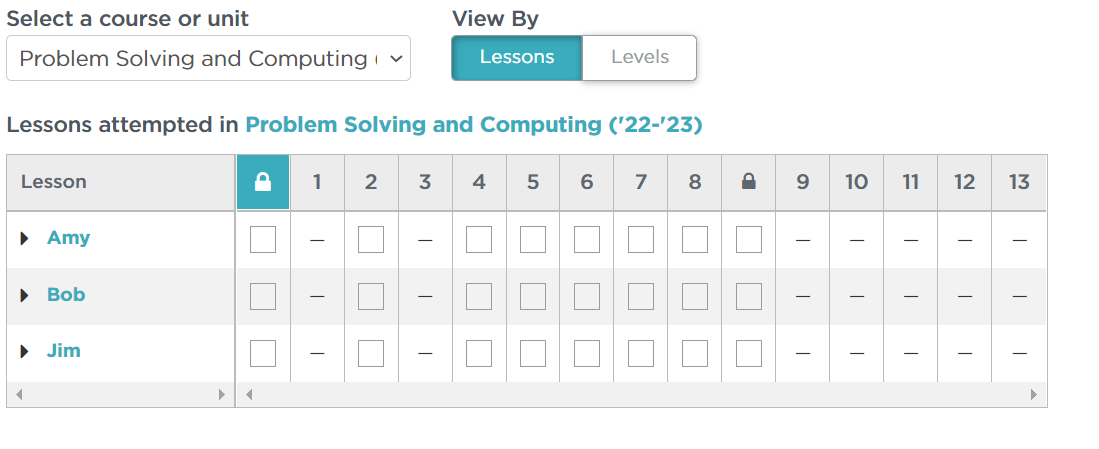Click the left arrow of lessons scrollbar
Image resolution: width=1099 pixels, height=449 pixels.
[248, 394]
